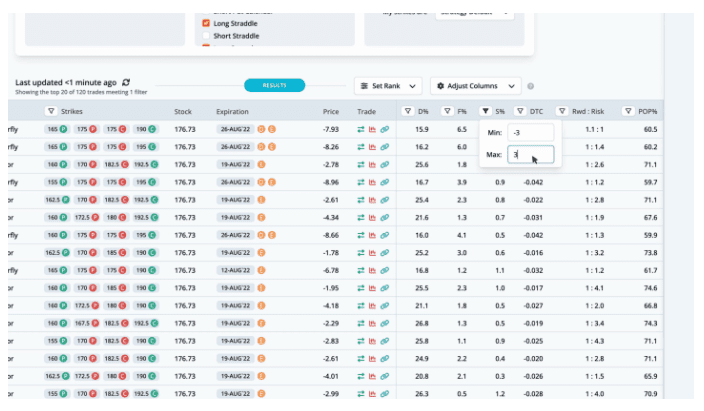
Task: Click trade arrows icon in -7.93 row
Action: pos(361,129)
